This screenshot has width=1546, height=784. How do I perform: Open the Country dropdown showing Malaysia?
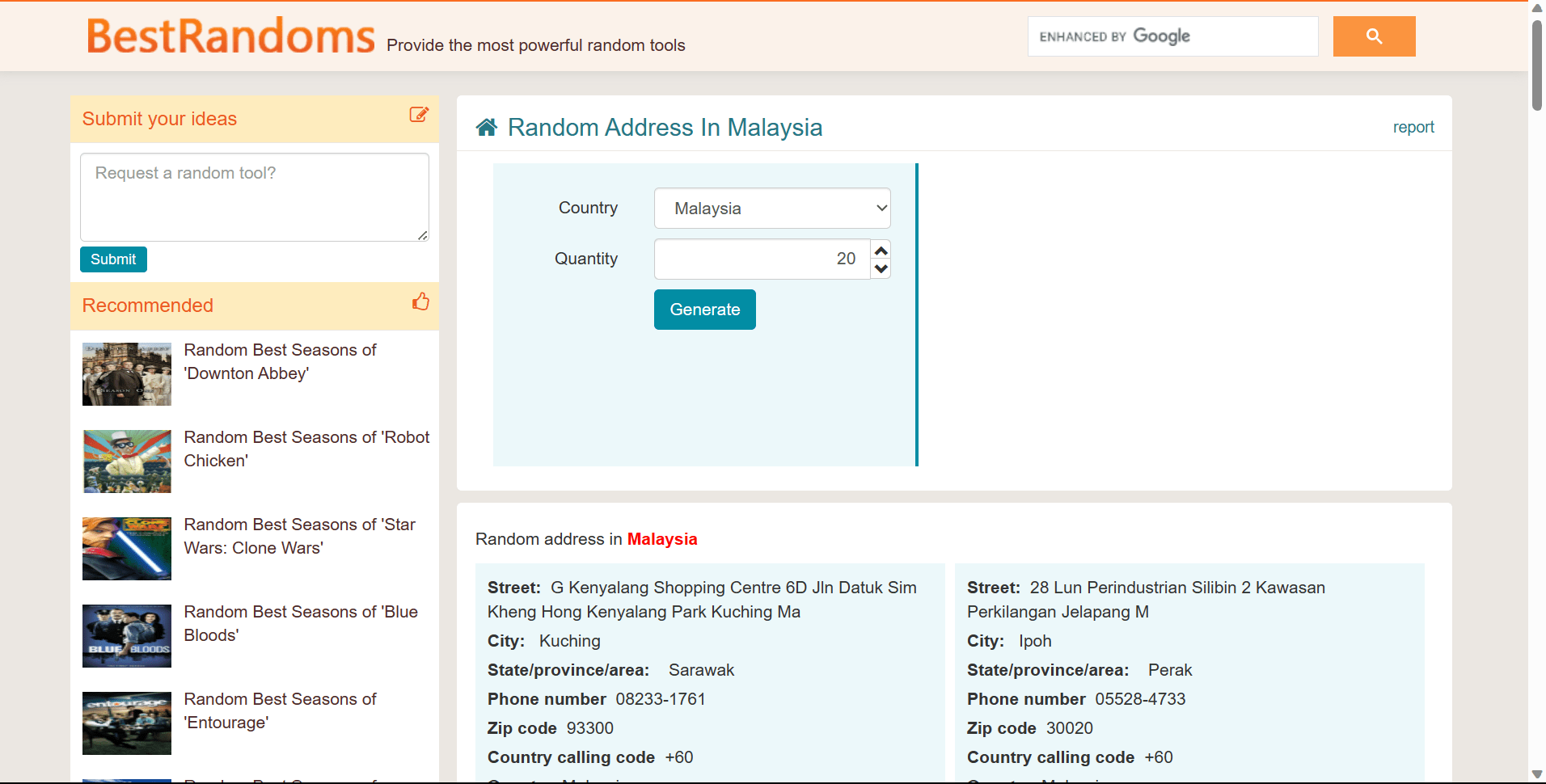[x=772, y=209]
